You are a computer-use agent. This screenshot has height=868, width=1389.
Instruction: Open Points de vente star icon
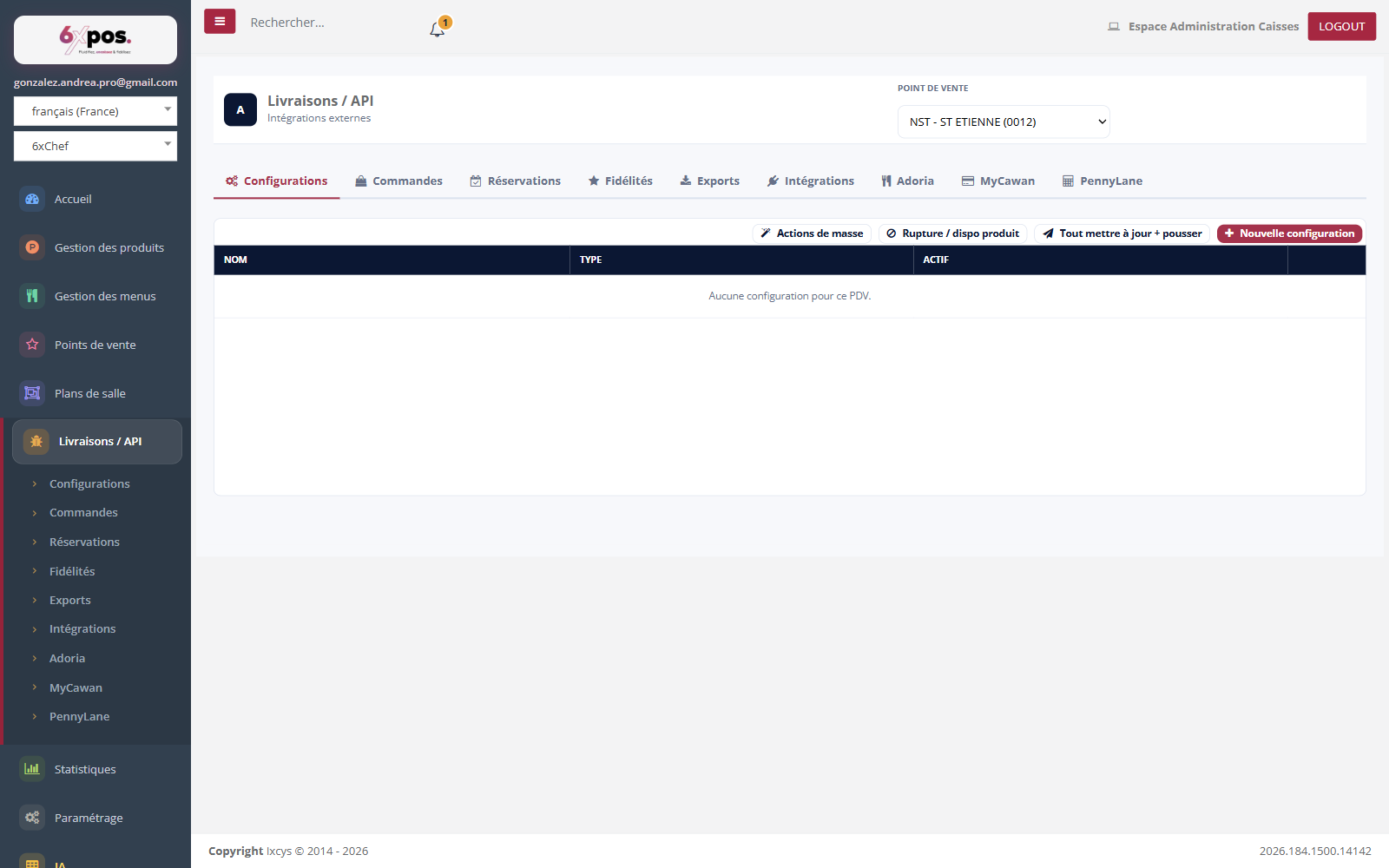click(32, 345)
